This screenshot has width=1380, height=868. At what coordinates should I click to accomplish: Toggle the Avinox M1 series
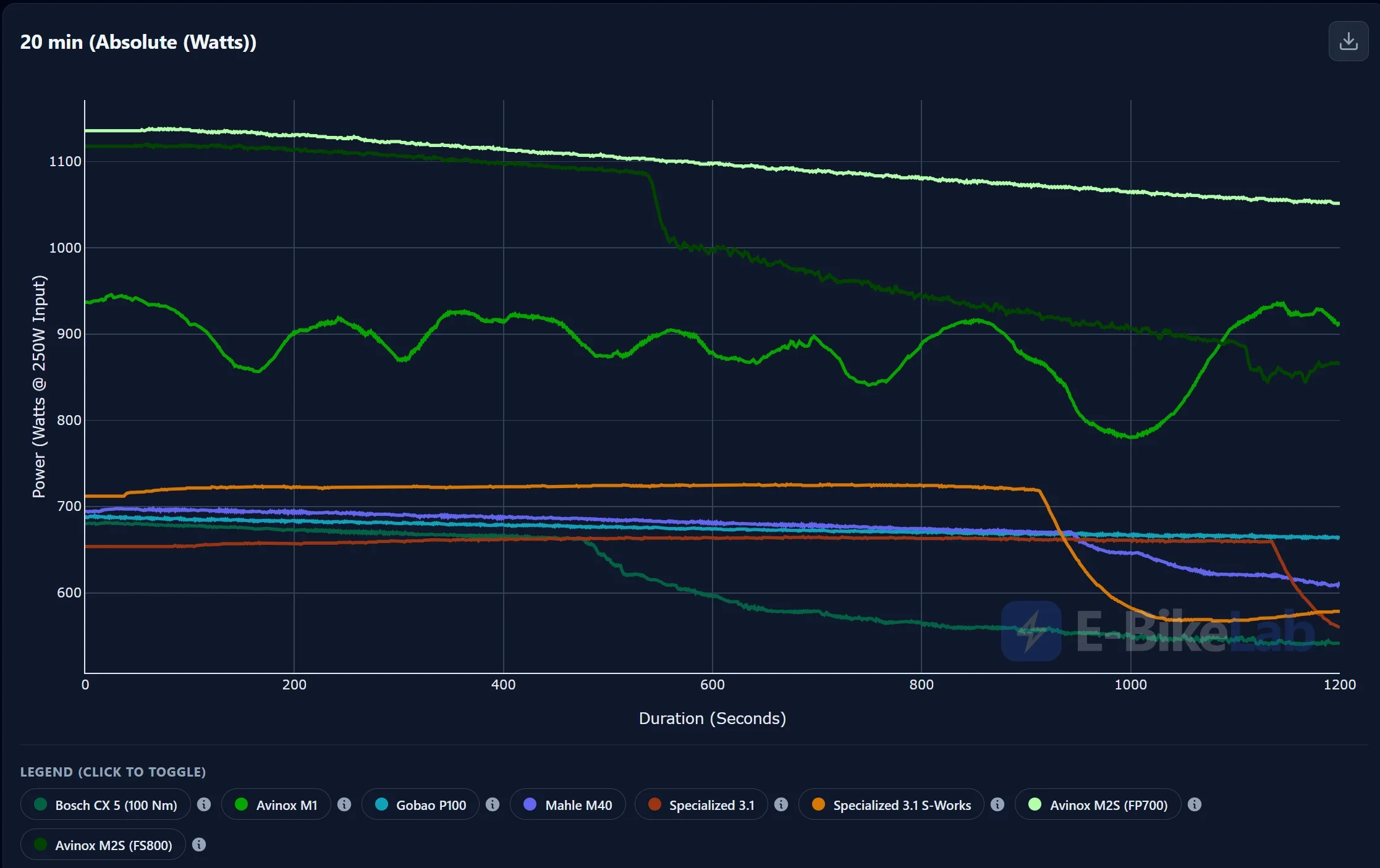(276, 804)
